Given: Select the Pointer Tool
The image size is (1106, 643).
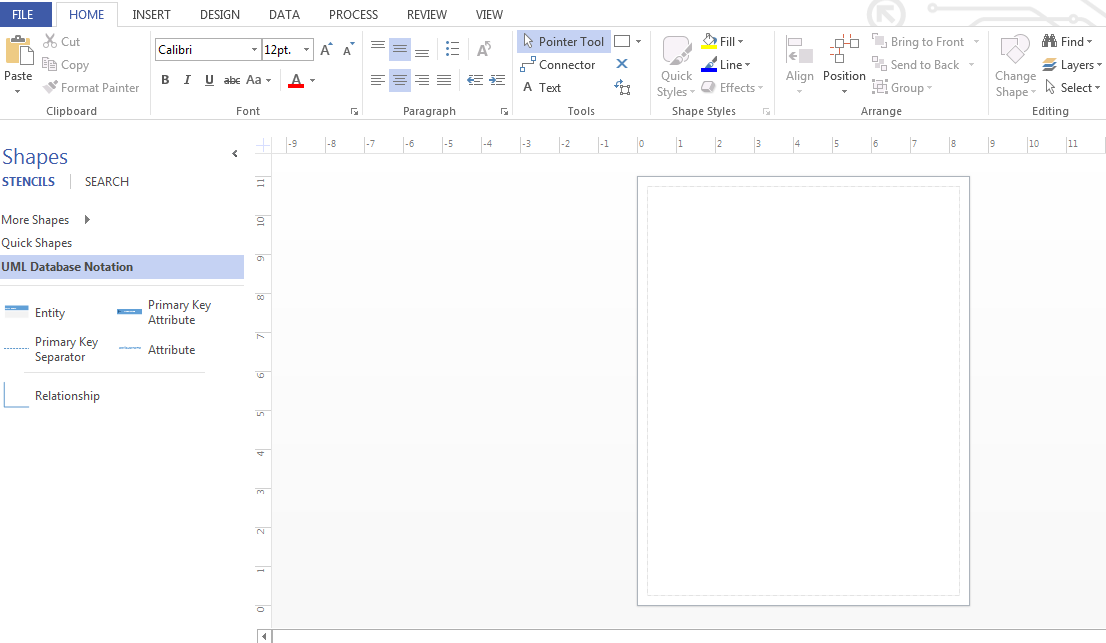Looking at the screenshot, I should click(x=563, y=41).
